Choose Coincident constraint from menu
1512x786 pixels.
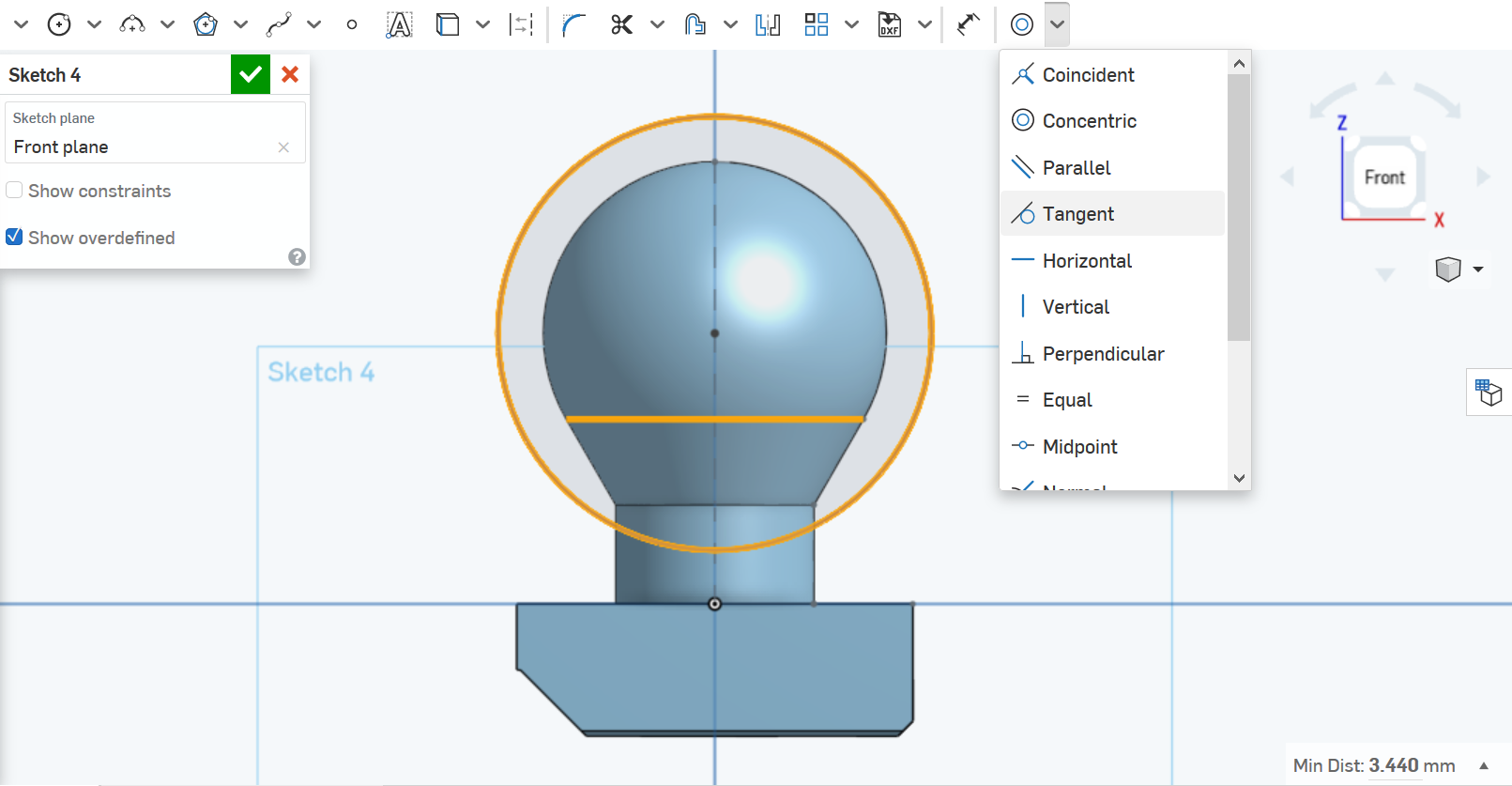1113,74
